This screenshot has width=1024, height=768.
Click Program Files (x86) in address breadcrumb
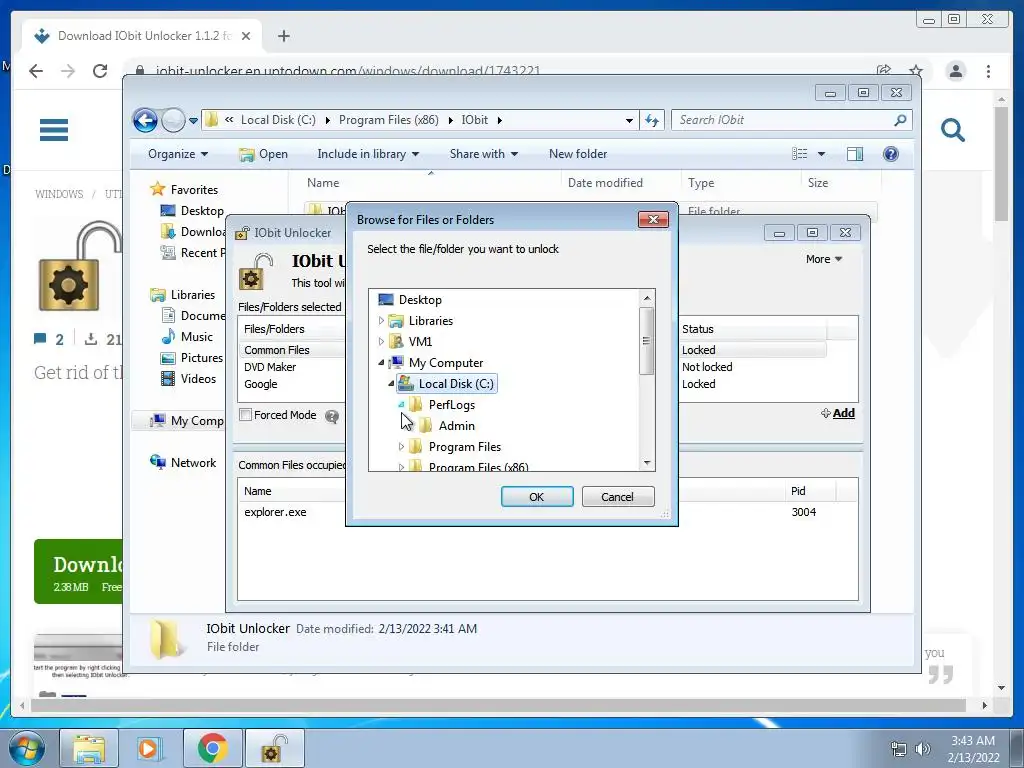coord(389,120)
